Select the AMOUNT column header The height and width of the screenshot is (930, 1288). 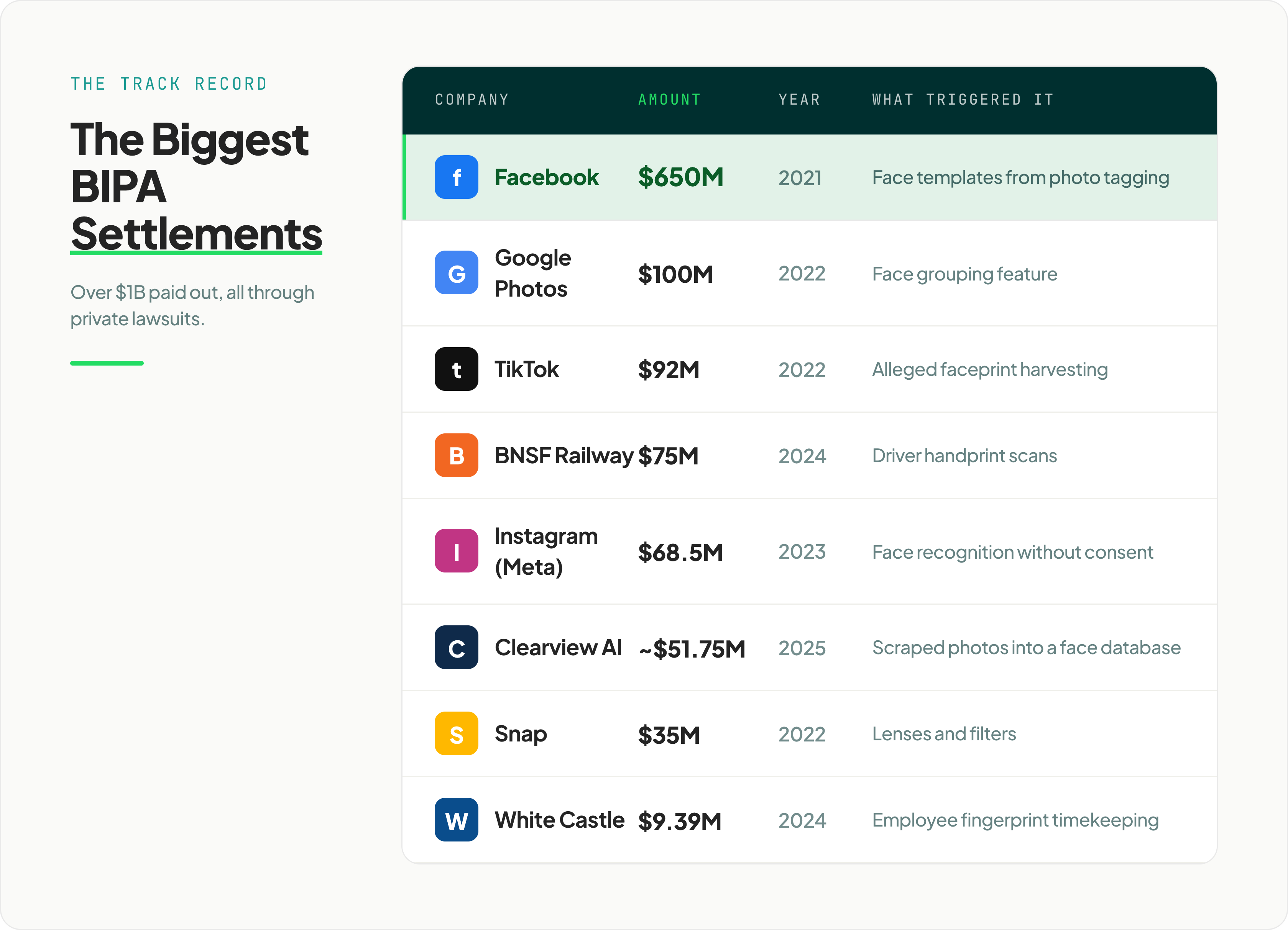coord(670,99)
